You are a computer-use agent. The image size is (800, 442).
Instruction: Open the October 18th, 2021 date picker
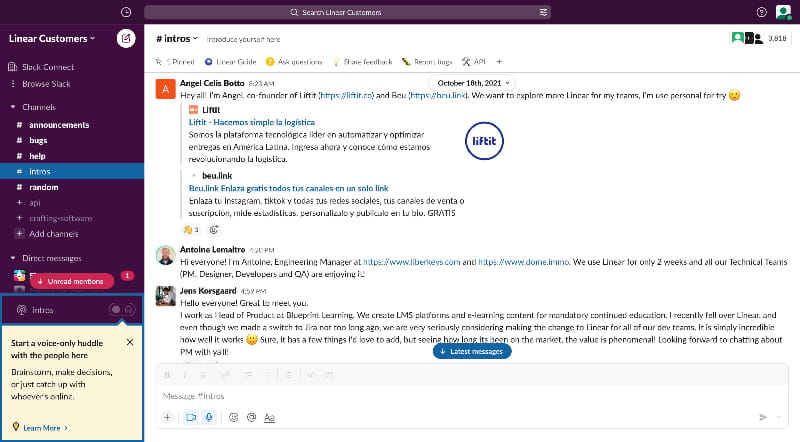pyautogui.click(x=473, y=83)
